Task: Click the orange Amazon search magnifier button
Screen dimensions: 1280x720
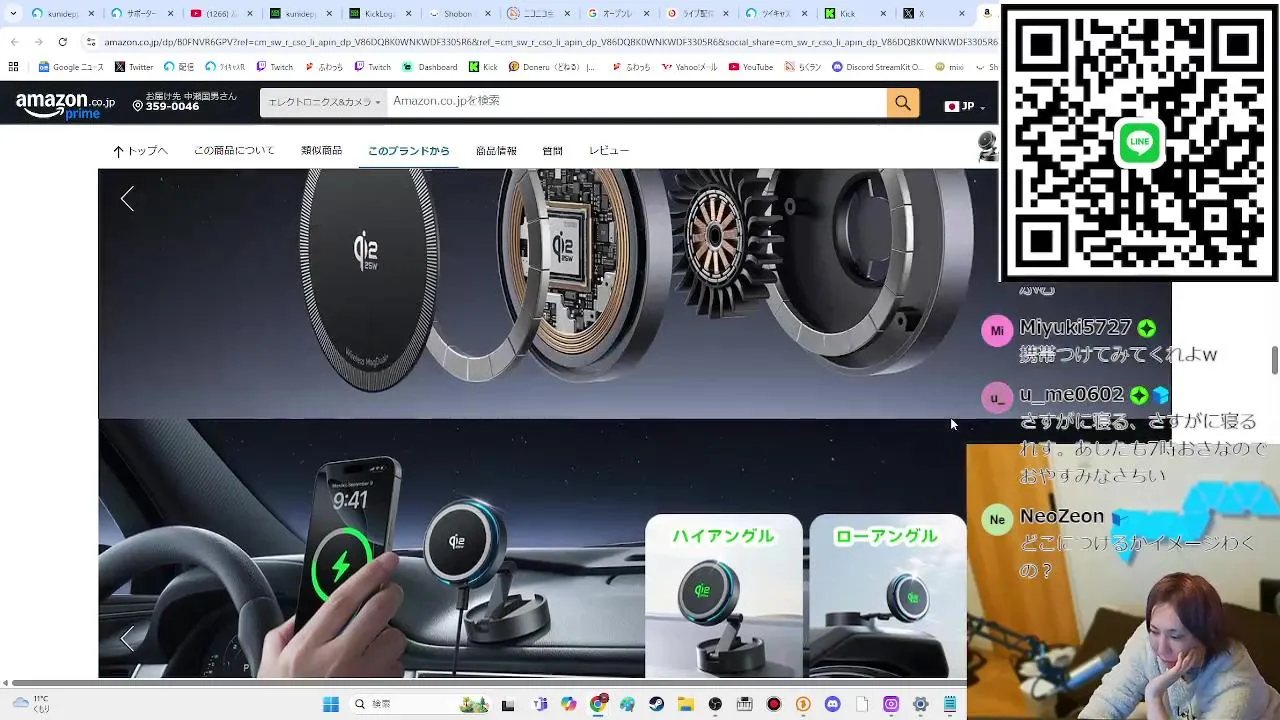Action: click(x=902, y=102)
